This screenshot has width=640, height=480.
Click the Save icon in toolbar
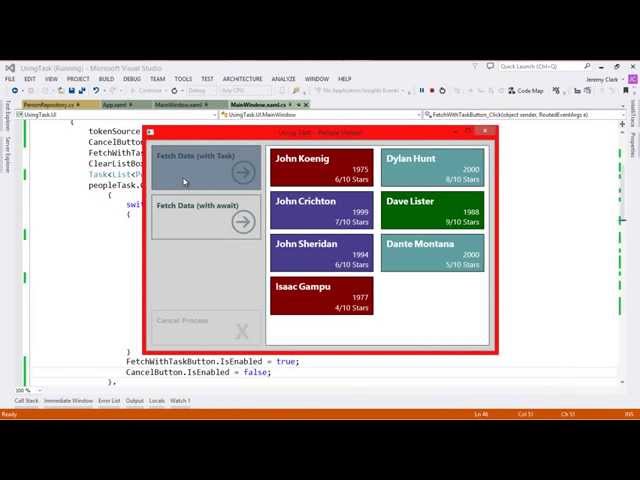click(72, 90)
